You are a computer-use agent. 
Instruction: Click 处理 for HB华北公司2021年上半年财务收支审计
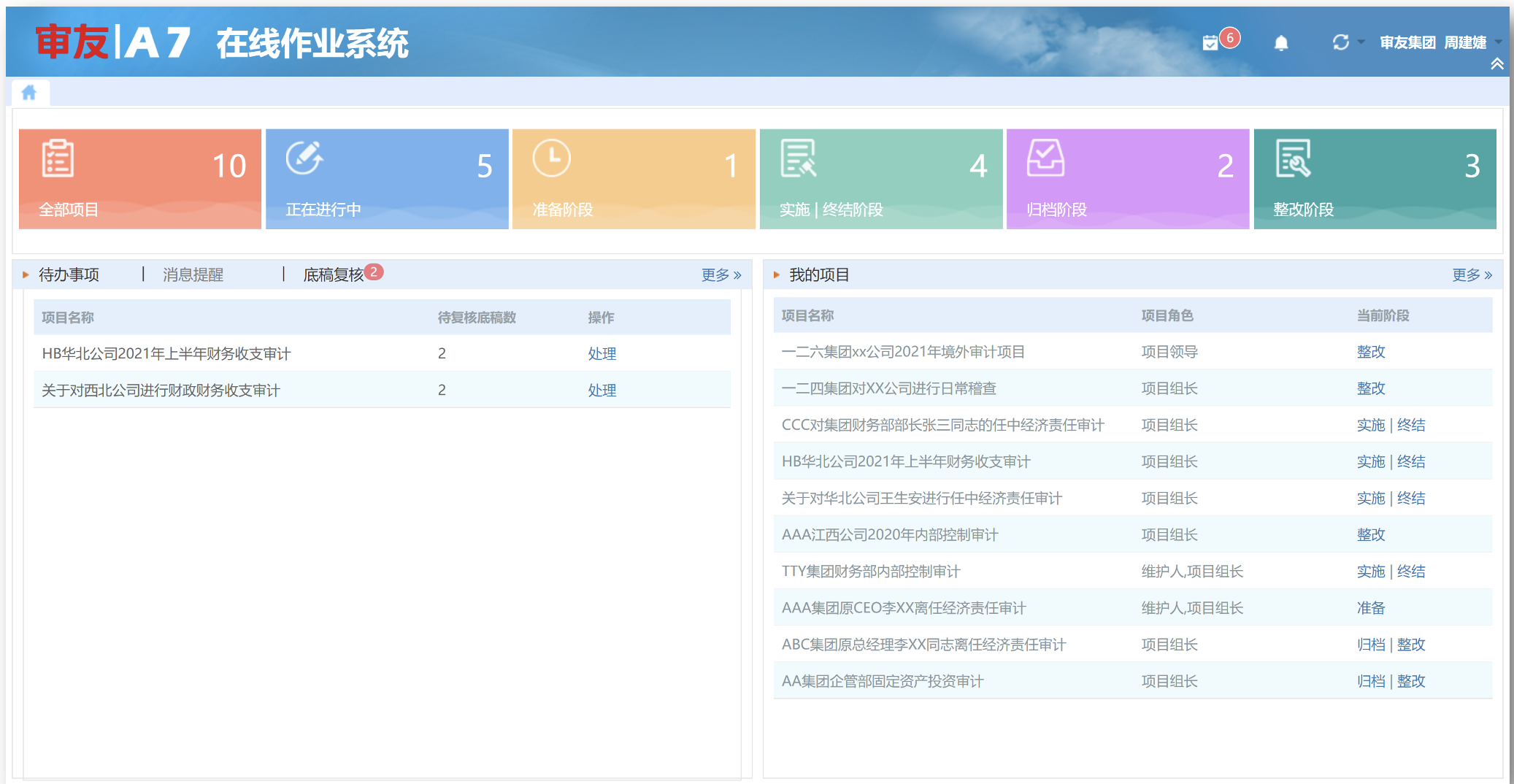pos(602,353)
